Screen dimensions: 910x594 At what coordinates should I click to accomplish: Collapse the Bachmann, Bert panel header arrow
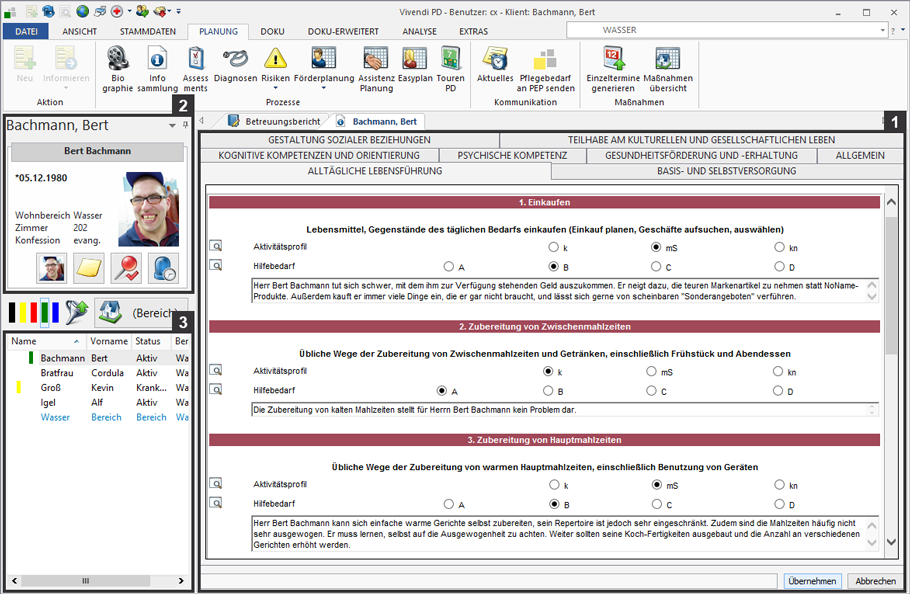point(171,125)
